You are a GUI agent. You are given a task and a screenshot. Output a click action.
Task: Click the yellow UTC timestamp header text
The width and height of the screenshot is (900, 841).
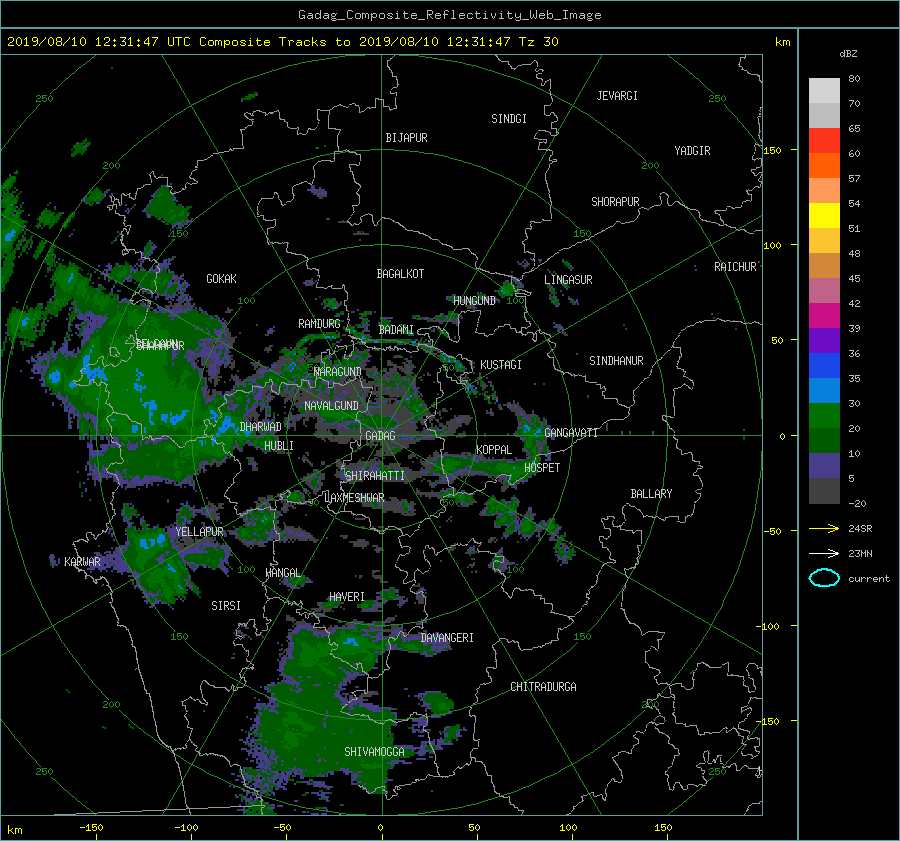[x=282, y=42]
